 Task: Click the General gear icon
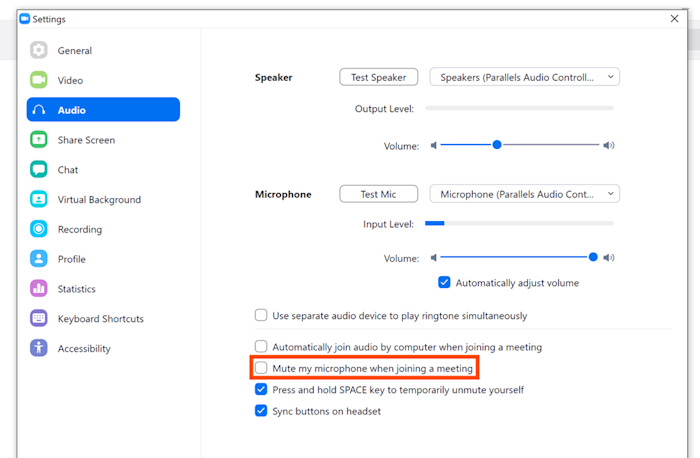click(39, 50)
